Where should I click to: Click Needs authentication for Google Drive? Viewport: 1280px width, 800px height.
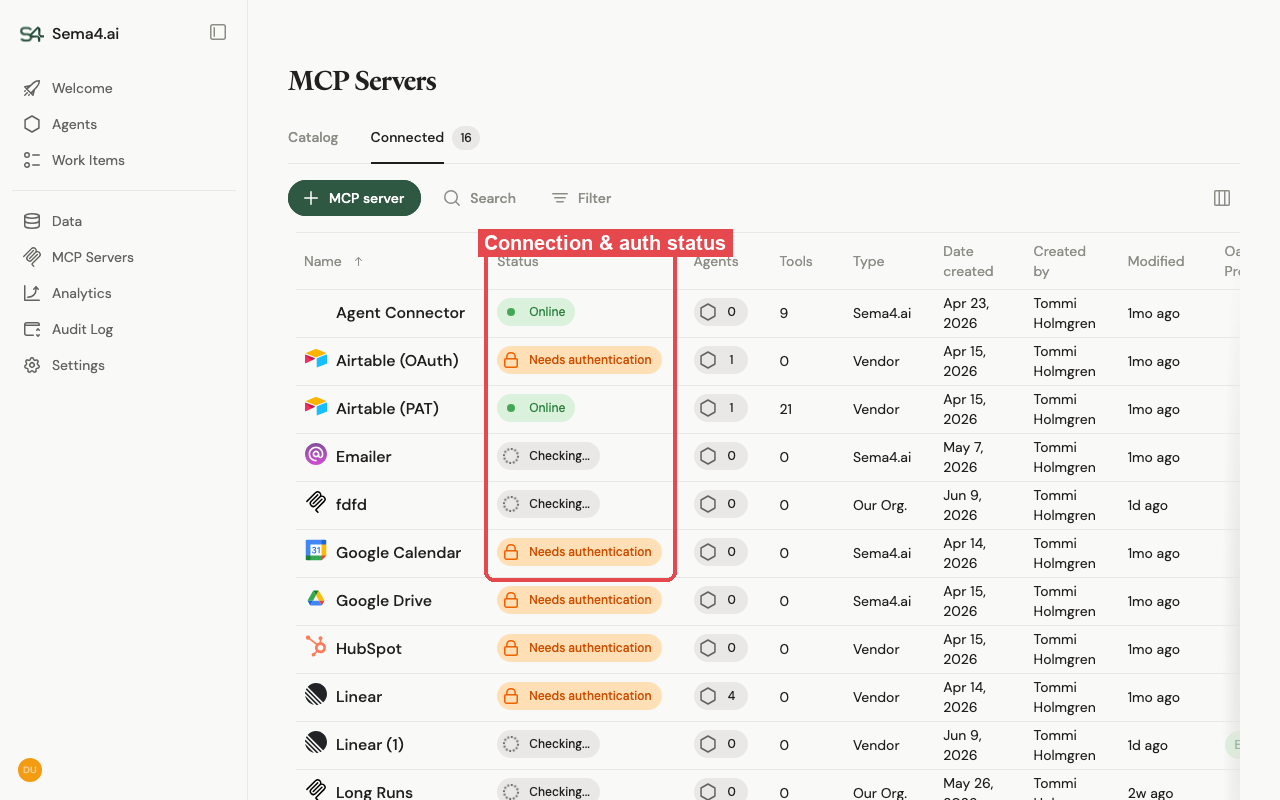(579, 600)
